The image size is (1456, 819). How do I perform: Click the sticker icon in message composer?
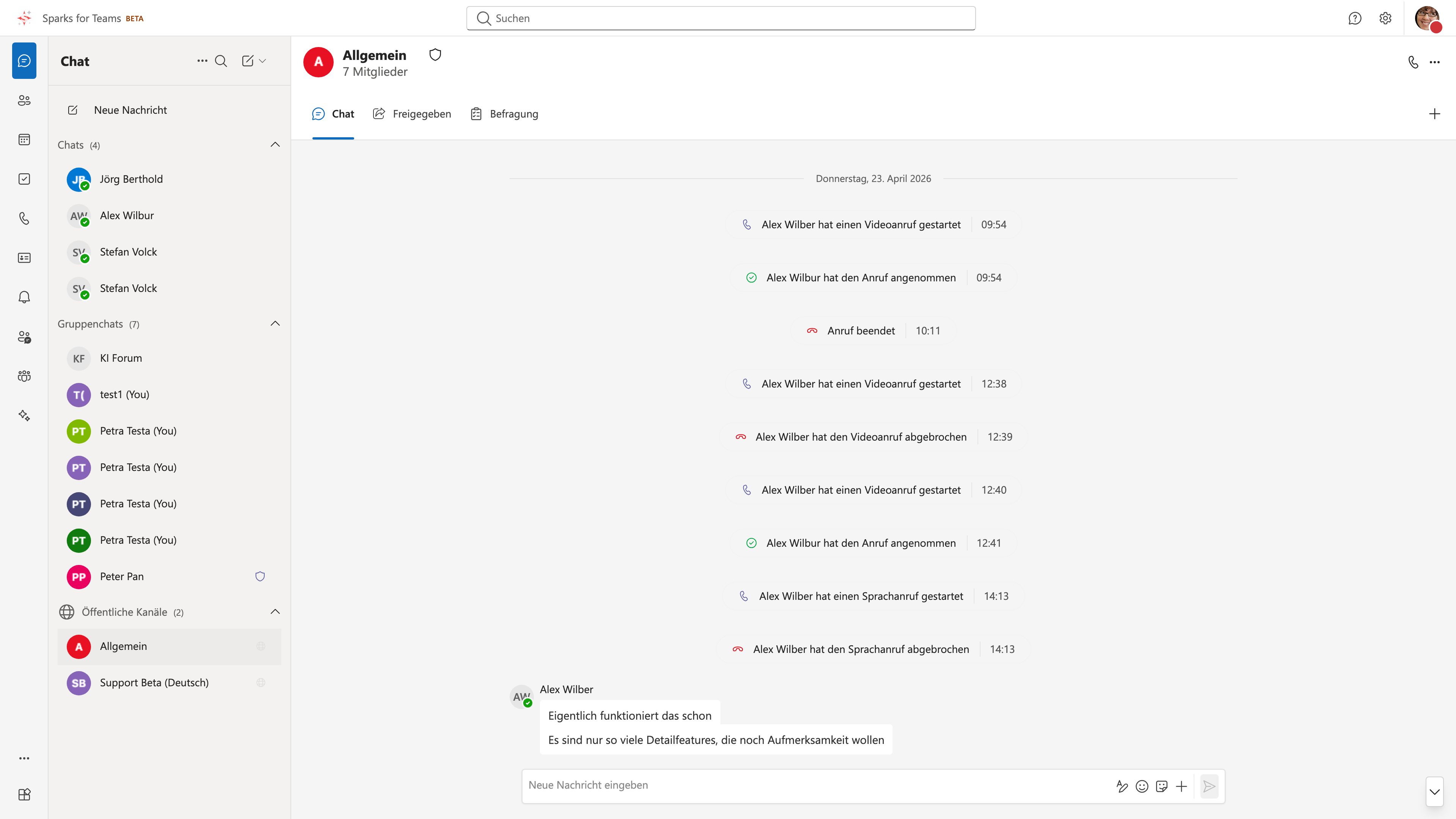tap(1161, 786)
